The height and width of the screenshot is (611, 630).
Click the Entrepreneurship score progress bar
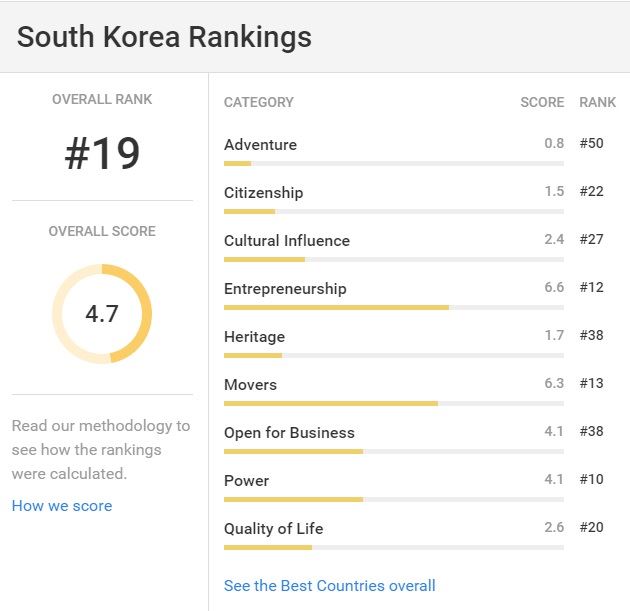[x=393, y=307]
